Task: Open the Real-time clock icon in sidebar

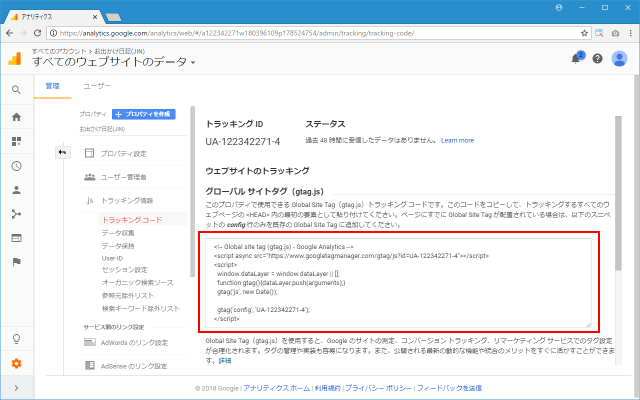Action: (x=16, y=165)
